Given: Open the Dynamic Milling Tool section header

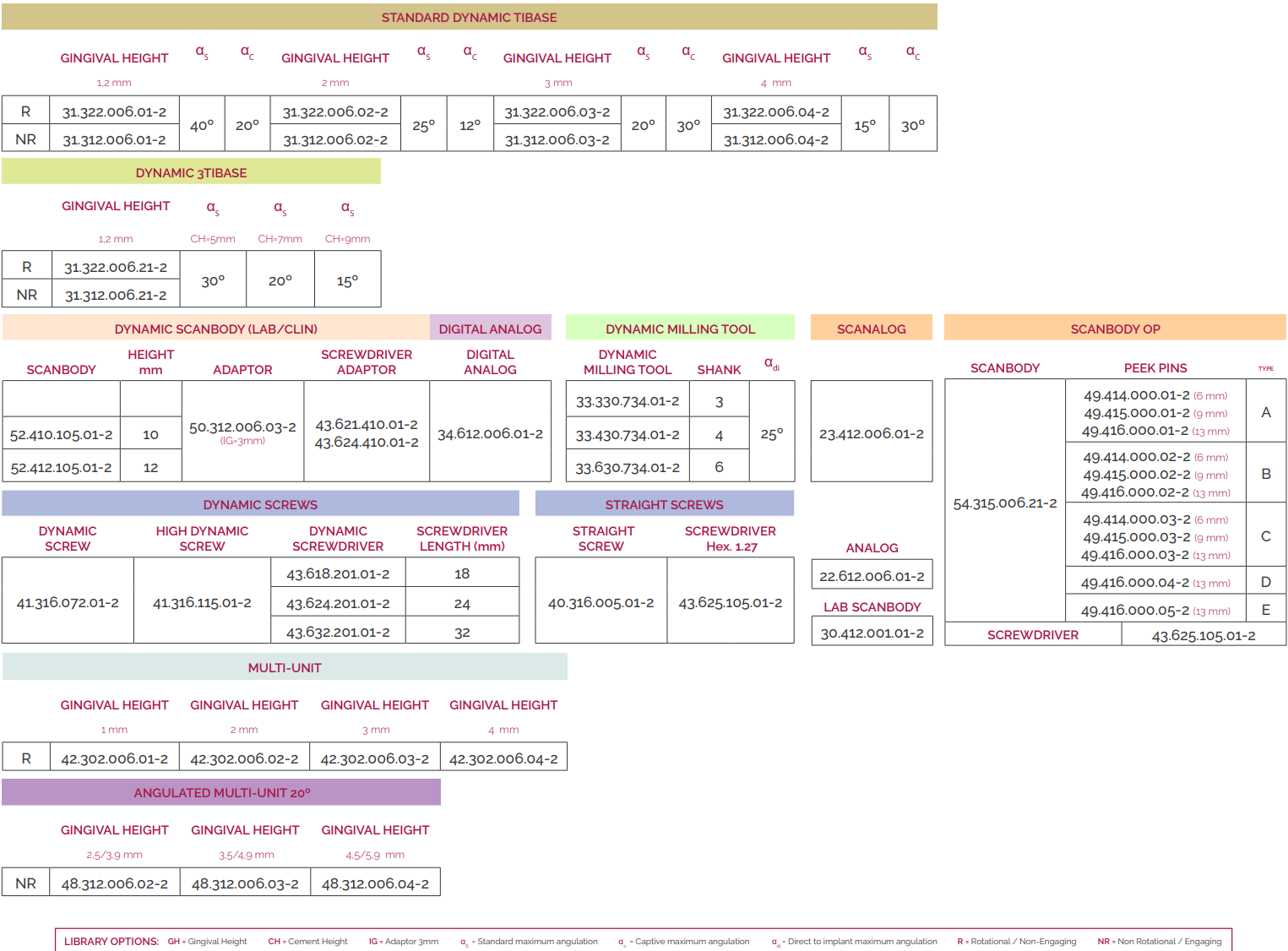Looking at the screenshot, I should [x=680, y=329].
